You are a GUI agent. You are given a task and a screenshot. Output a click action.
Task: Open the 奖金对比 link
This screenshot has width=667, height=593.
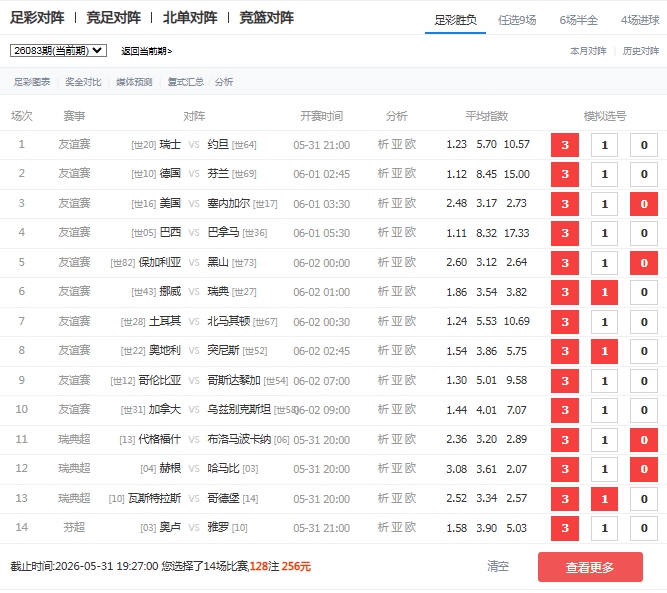(83, 82)
